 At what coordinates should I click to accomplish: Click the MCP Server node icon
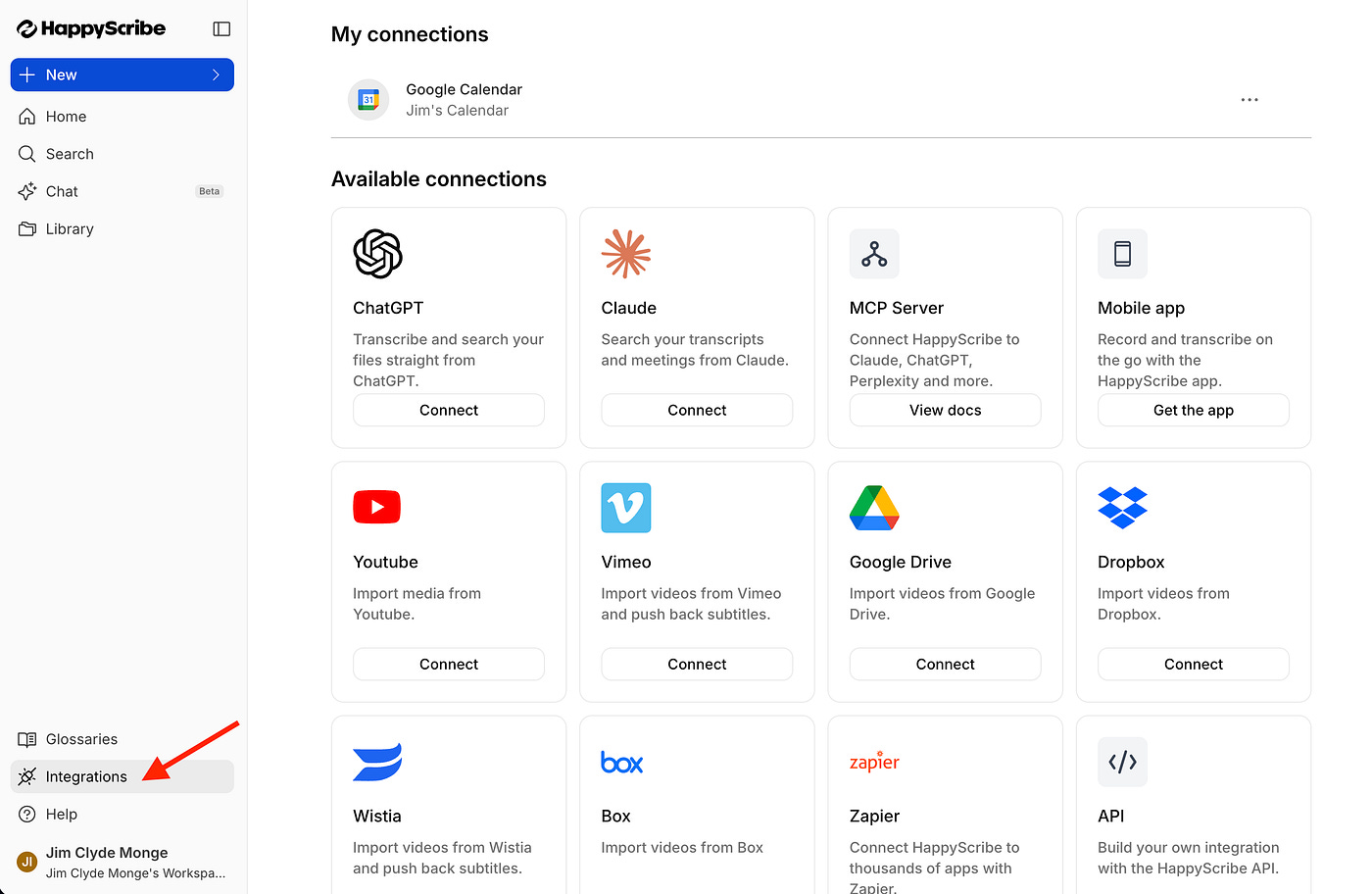(x=874, y=254)
